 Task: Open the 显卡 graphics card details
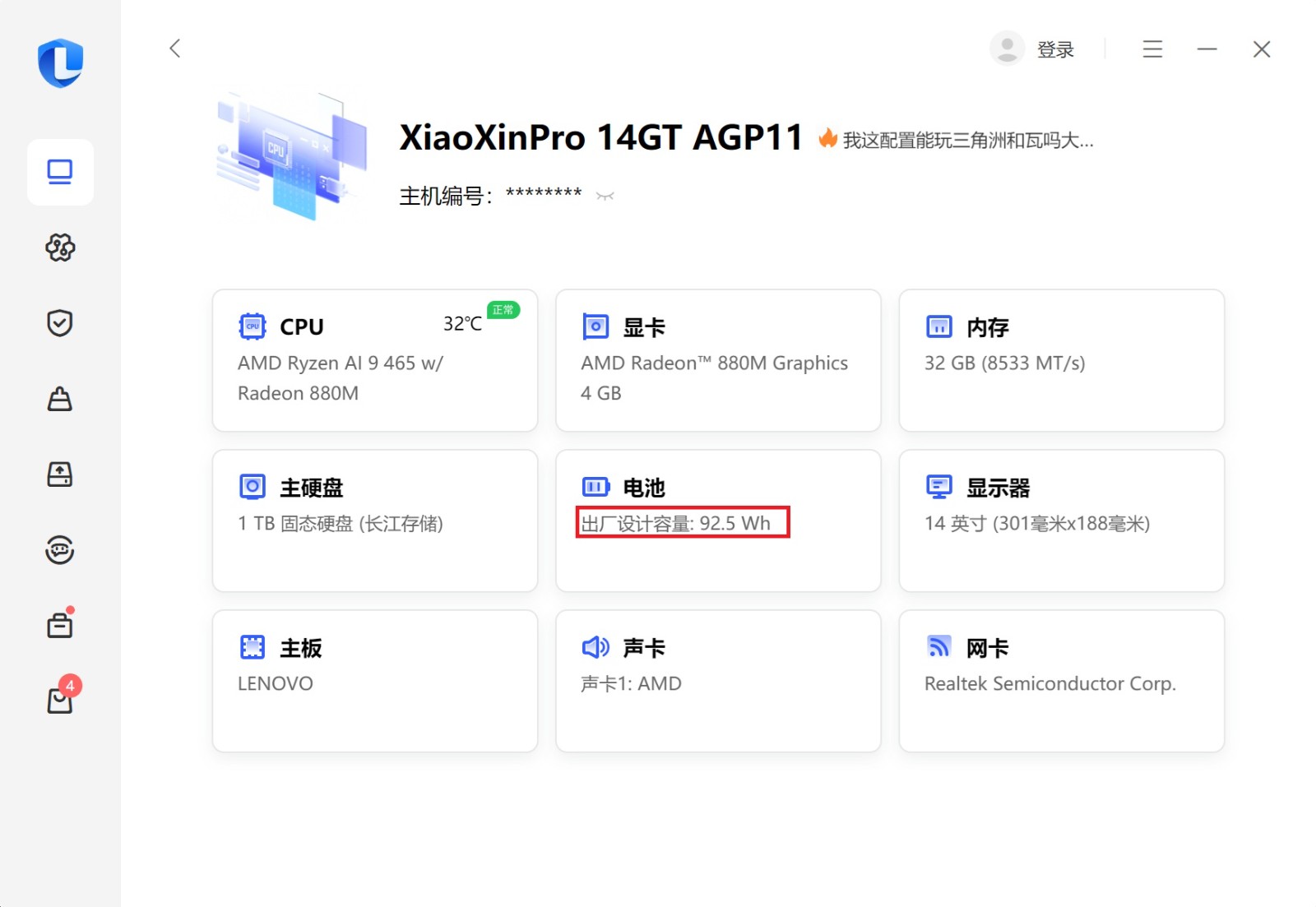[x=718, y=360]
